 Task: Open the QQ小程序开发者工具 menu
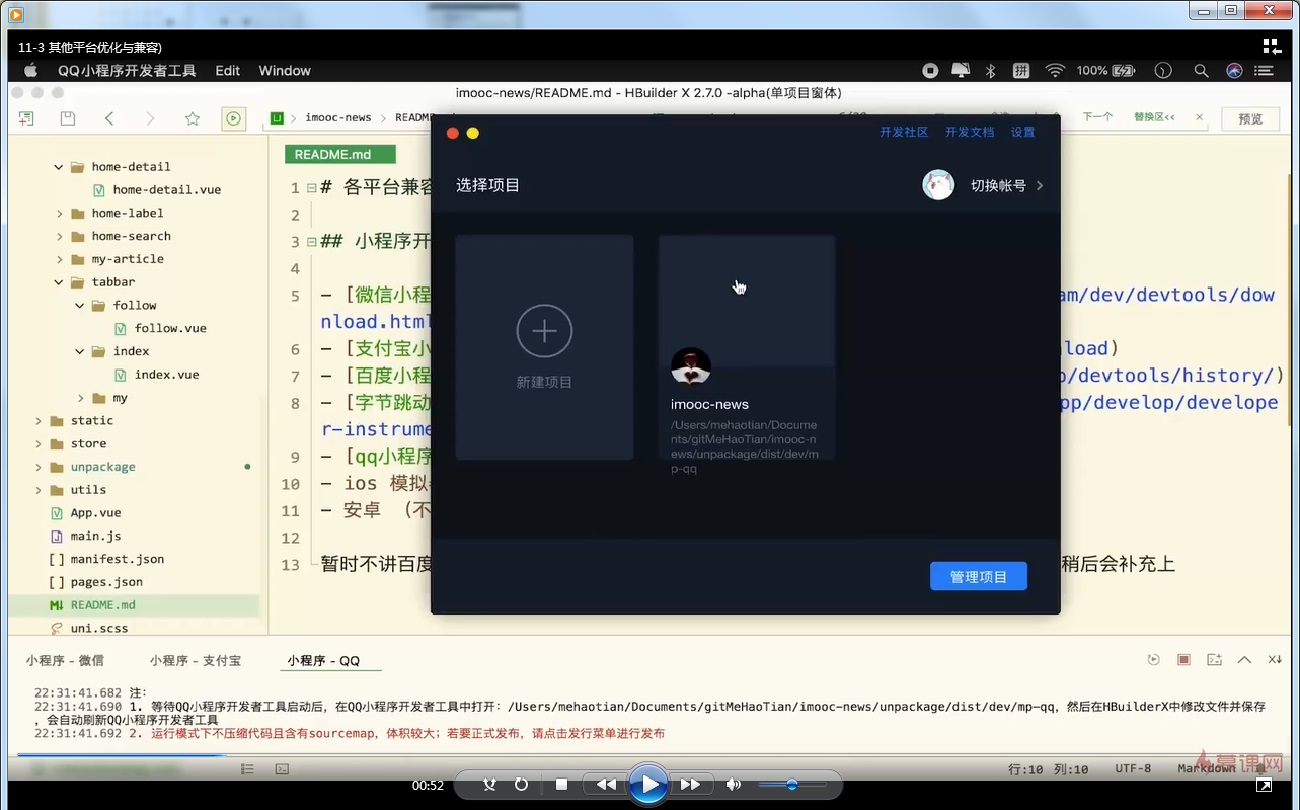[x=127, y=70]
